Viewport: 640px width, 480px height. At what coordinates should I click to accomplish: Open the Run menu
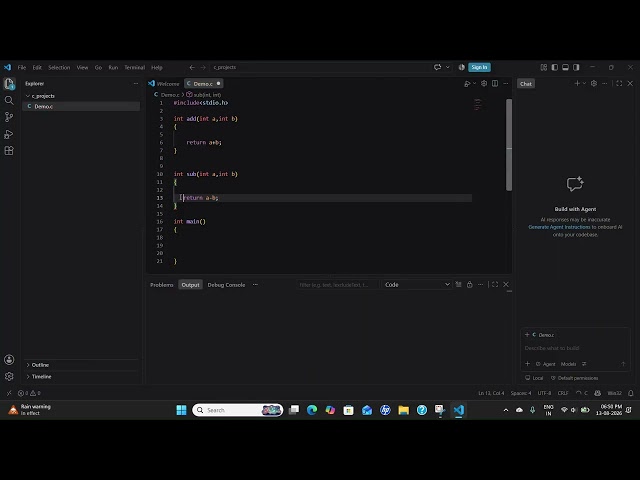coord(113,67)
